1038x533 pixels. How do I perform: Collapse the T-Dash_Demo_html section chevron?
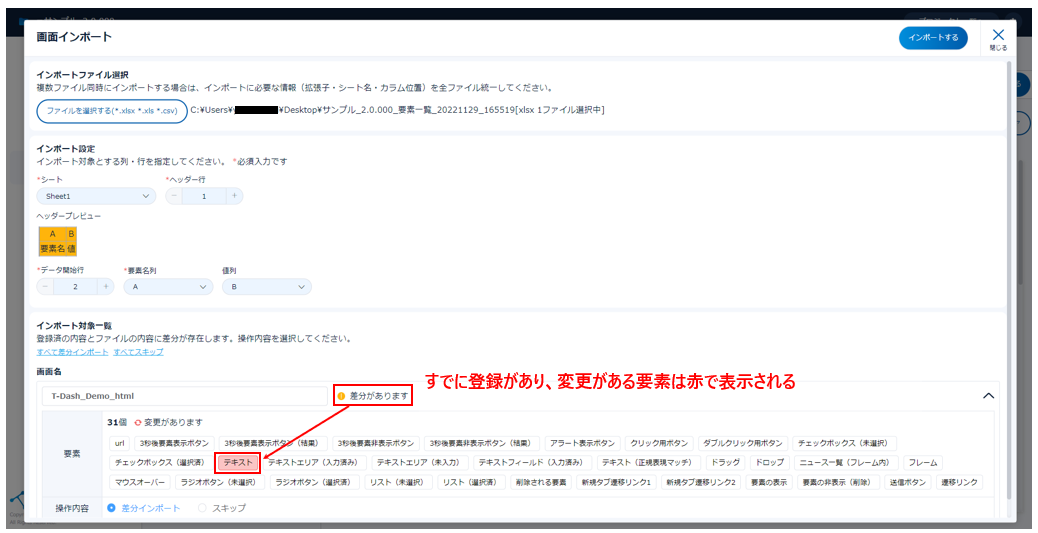pos(988,396)
